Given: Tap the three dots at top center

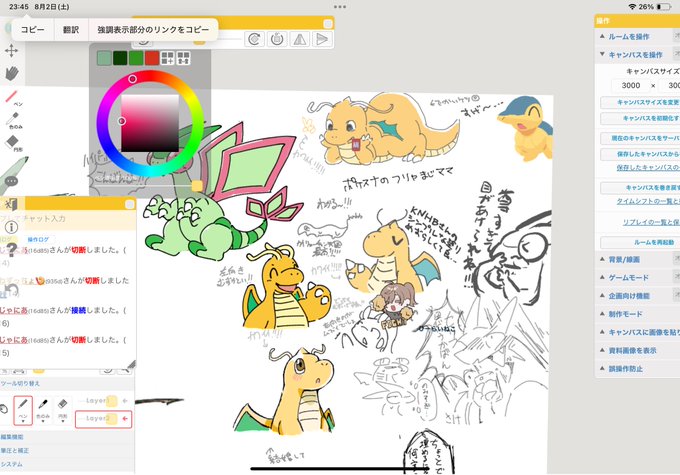Looking at the screenshot, I should pyautogui.click(x=340, y=7).
